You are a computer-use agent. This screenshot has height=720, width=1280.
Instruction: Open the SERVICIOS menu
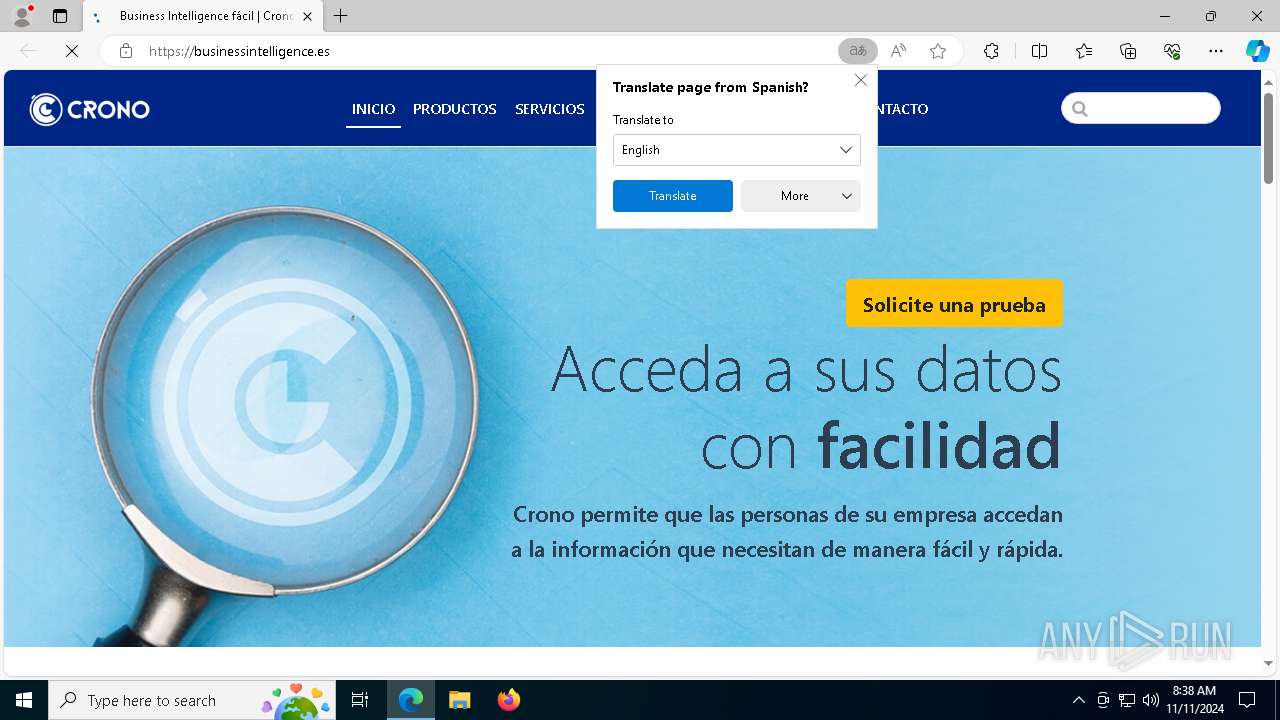[550, 109]
